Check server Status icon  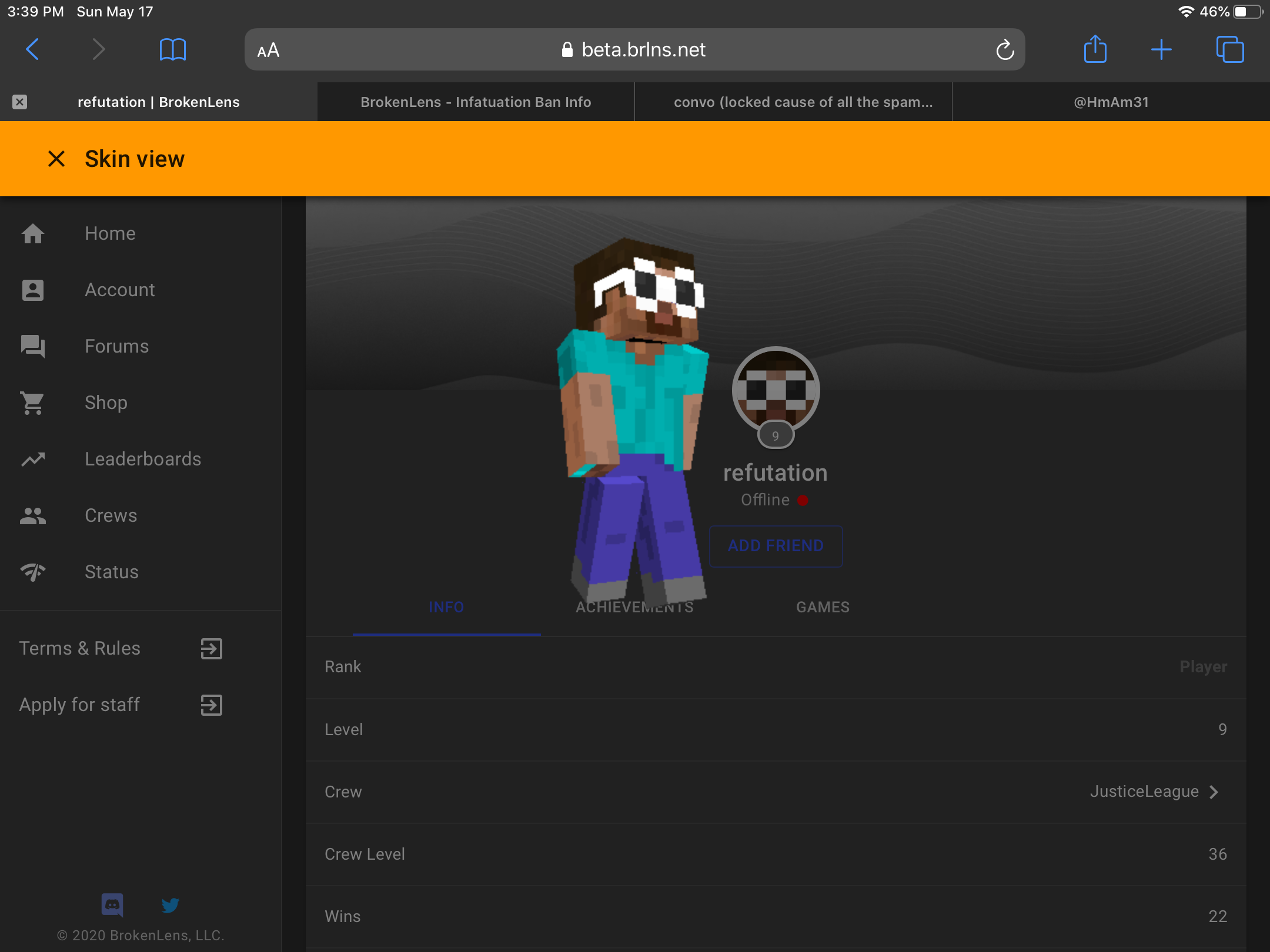tap(33, 572)
